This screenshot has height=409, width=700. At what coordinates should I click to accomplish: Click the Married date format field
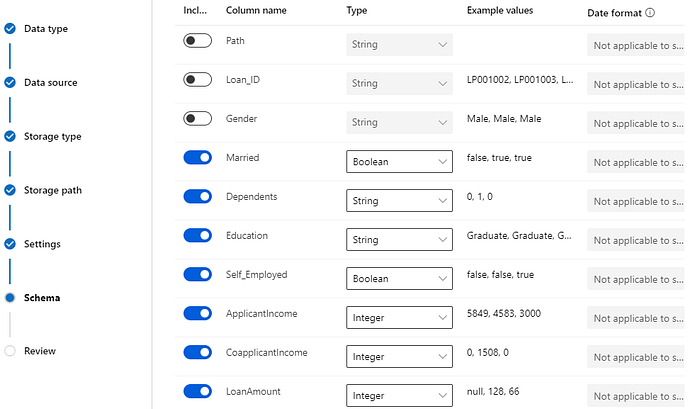(x=637, y=162)
